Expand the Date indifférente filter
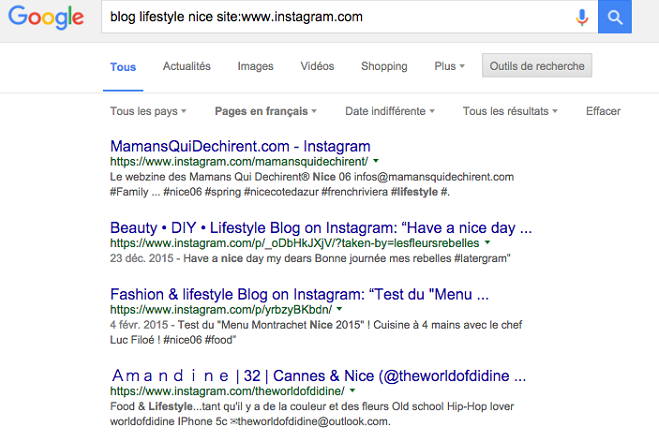 coord(390,111)
